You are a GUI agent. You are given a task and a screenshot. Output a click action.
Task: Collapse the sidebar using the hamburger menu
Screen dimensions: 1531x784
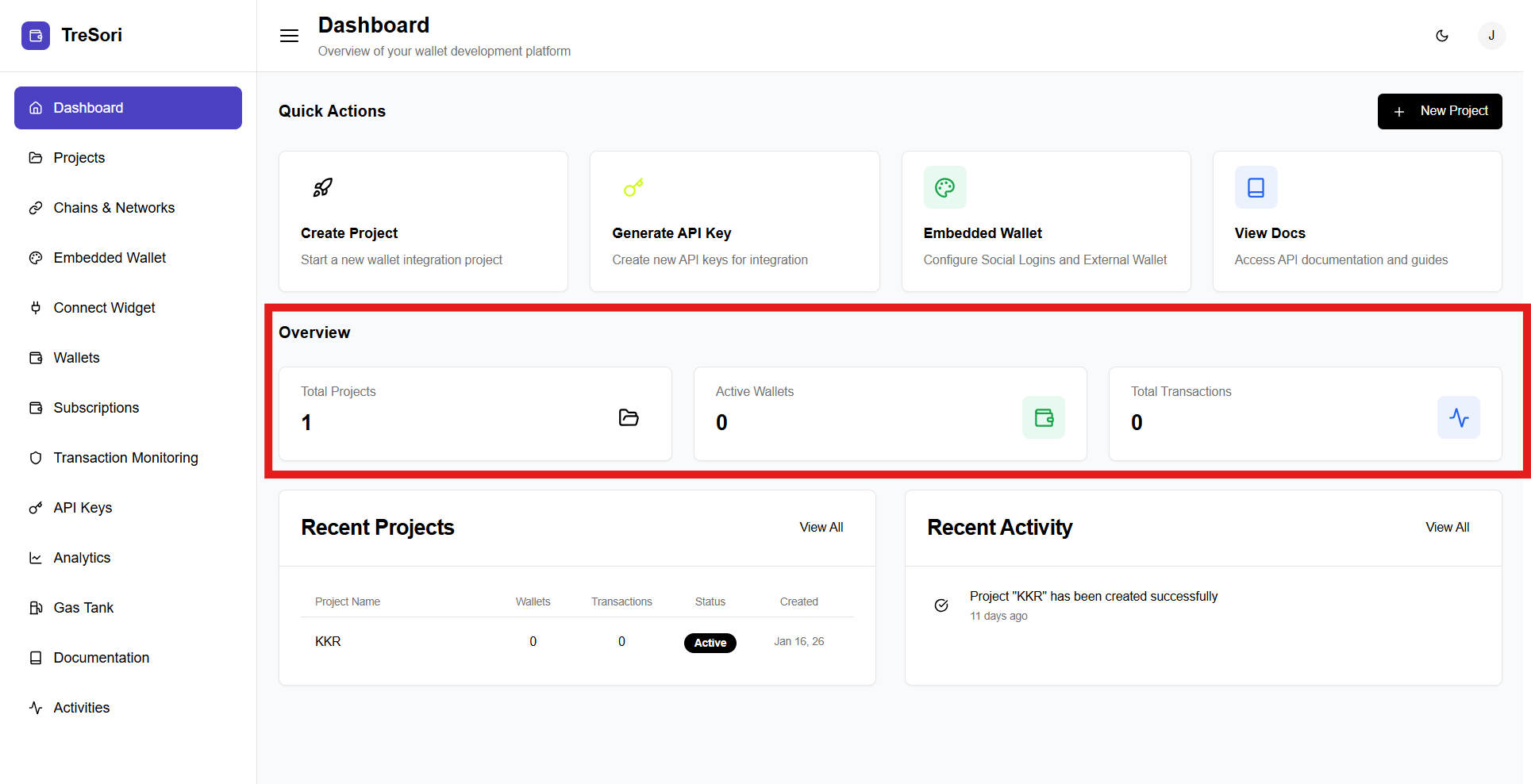click(x=289, y=36)
